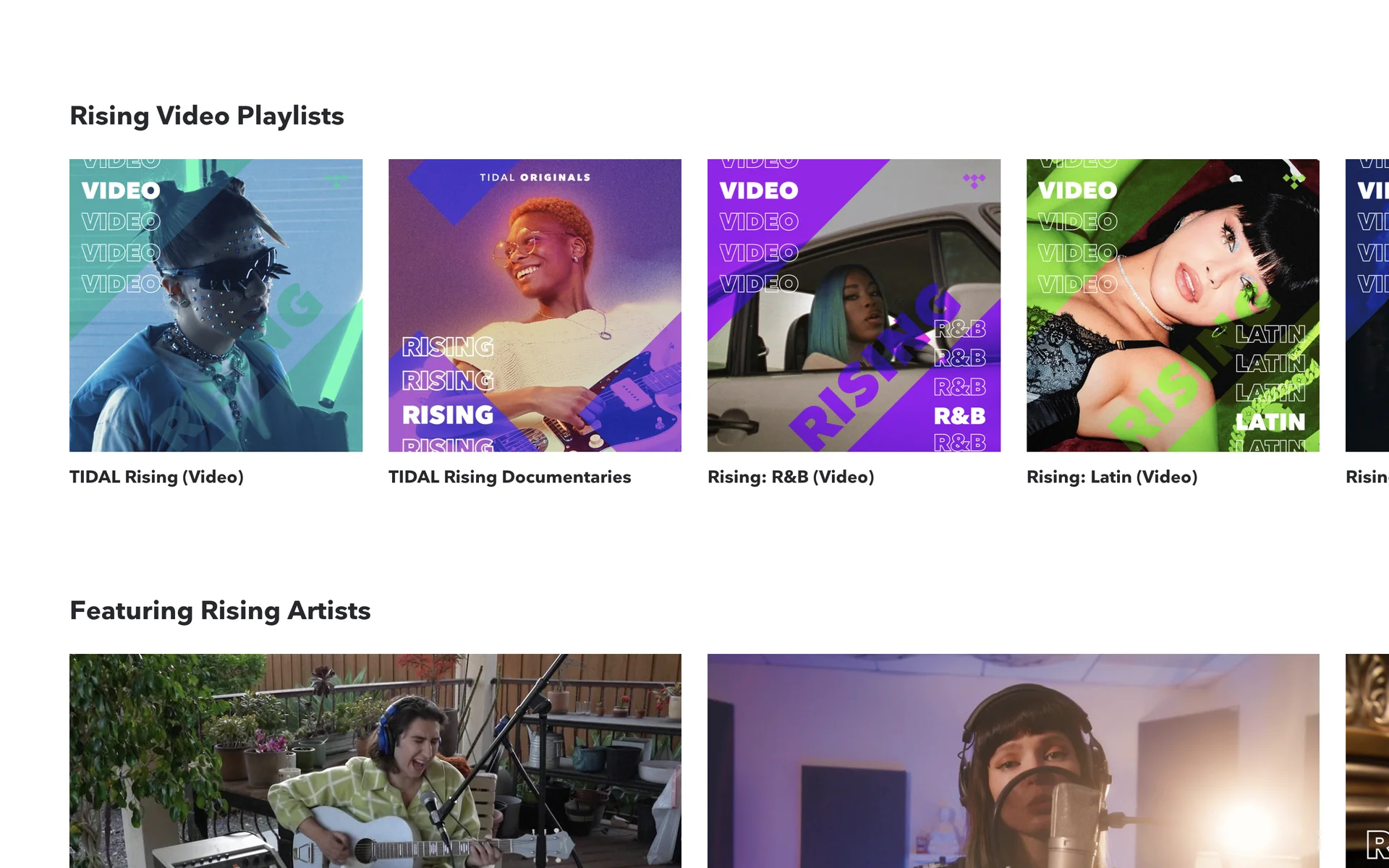
Task: Select the Rising Video Playlists heading
Action: tap(207, 116)
